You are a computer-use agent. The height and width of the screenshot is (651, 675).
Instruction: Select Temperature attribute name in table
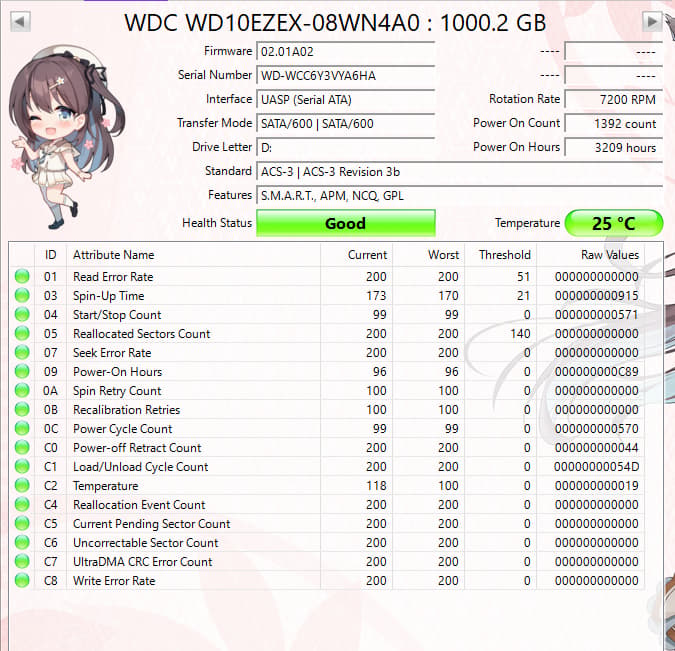click(105, 486)
